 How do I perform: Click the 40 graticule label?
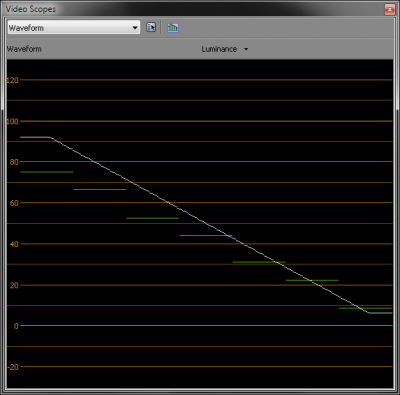pyautogui.click(x=14, y=244)
